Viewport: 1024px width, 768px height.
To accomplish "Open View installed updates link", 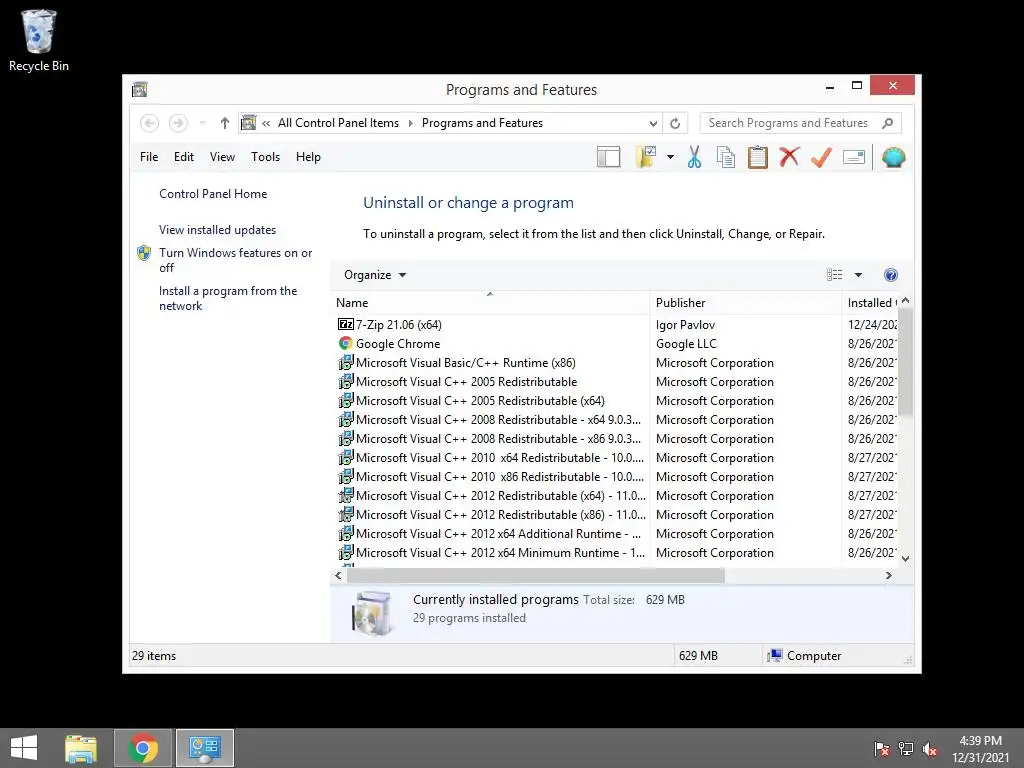I will coord(217,230).
